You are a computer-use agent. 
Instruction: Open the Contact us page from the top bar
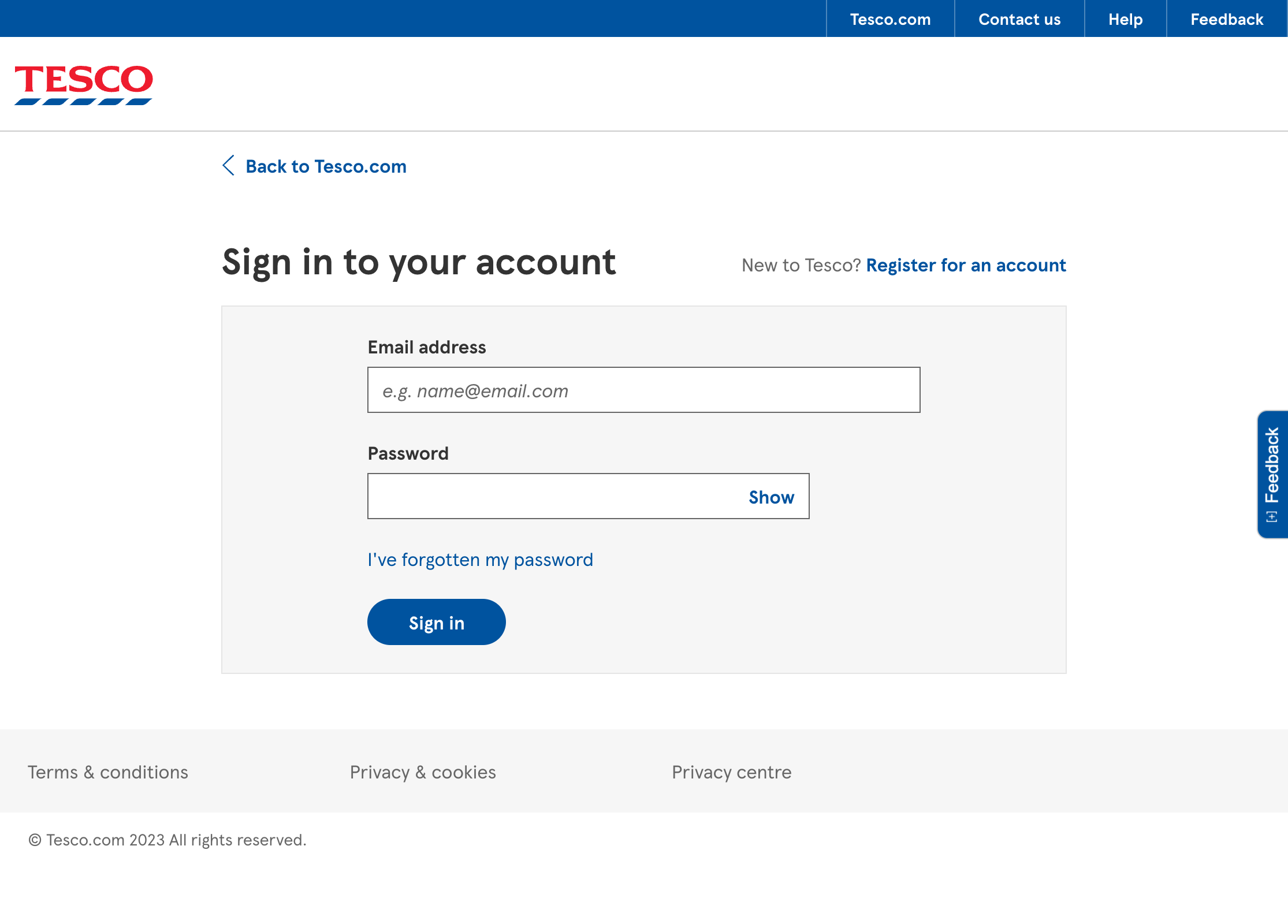[1019, 18]
